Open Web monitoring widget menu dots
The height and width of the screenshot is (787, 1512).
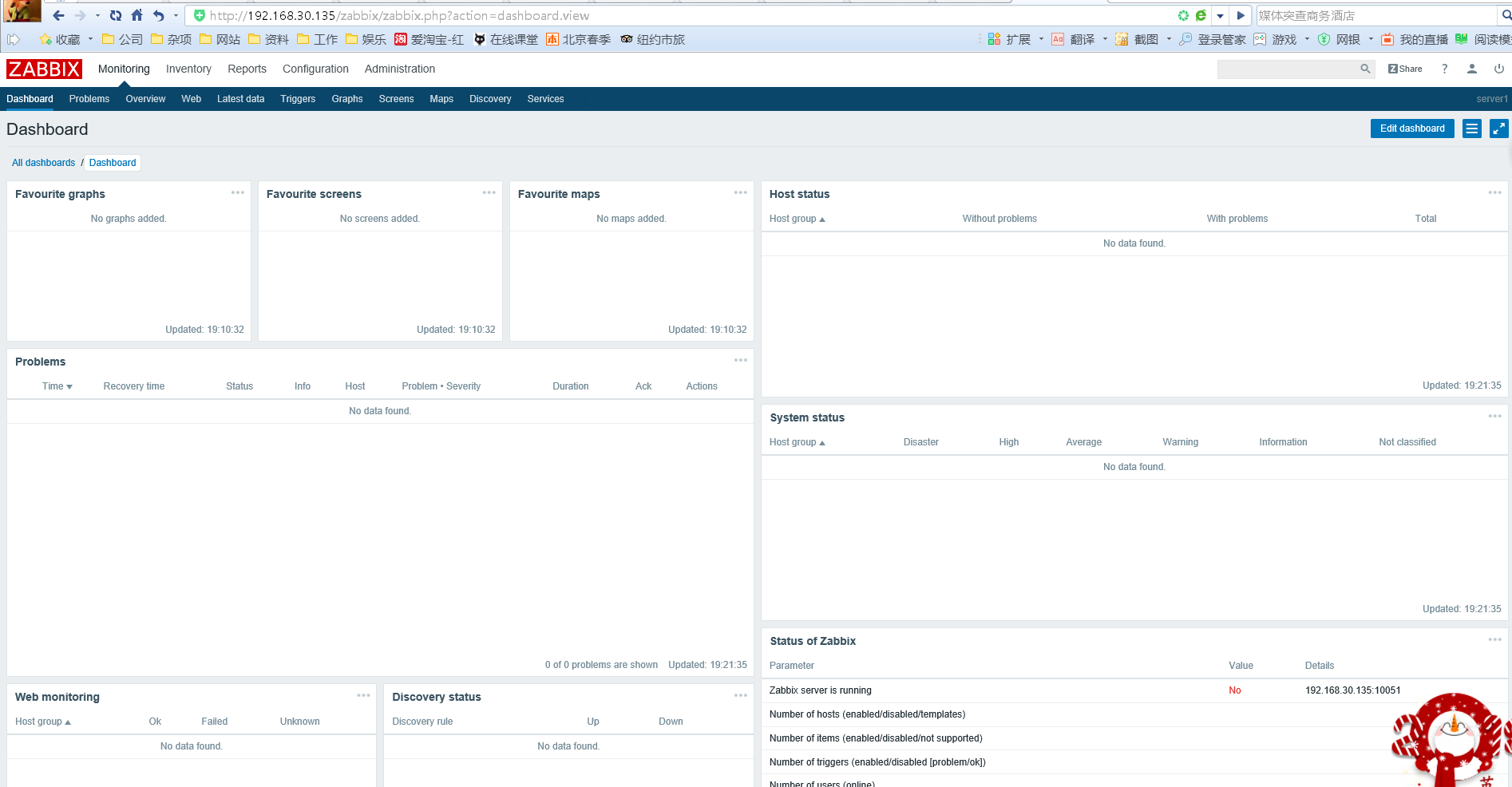(364, 695)
